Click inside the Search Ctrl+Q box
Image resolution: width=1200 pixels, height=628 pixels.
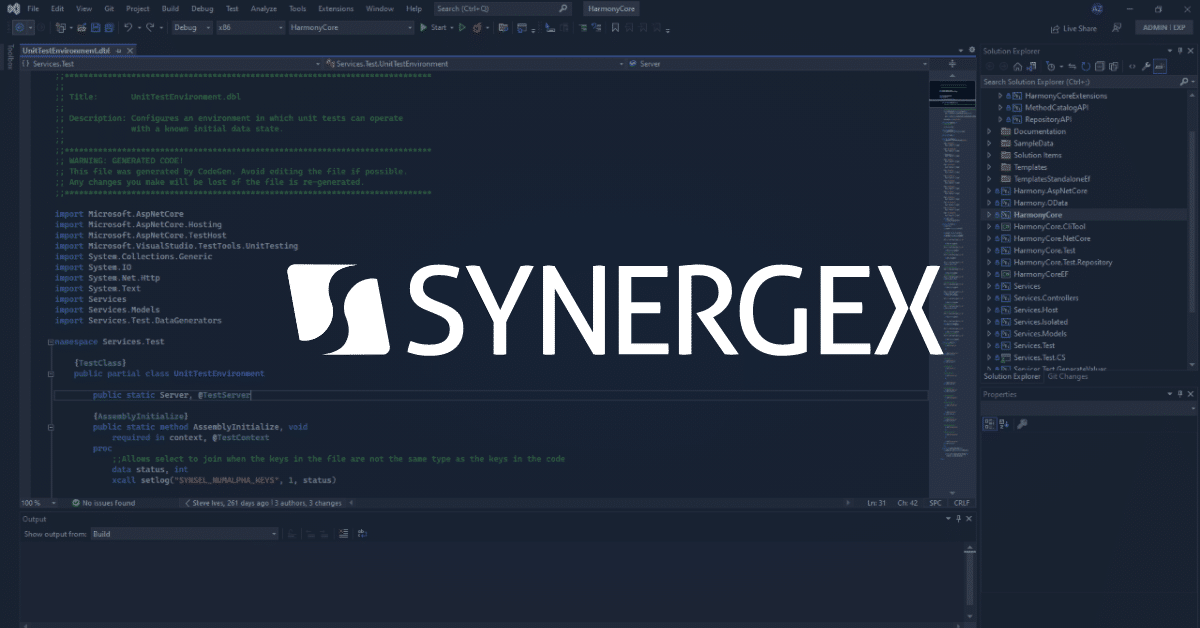[500, 8]
